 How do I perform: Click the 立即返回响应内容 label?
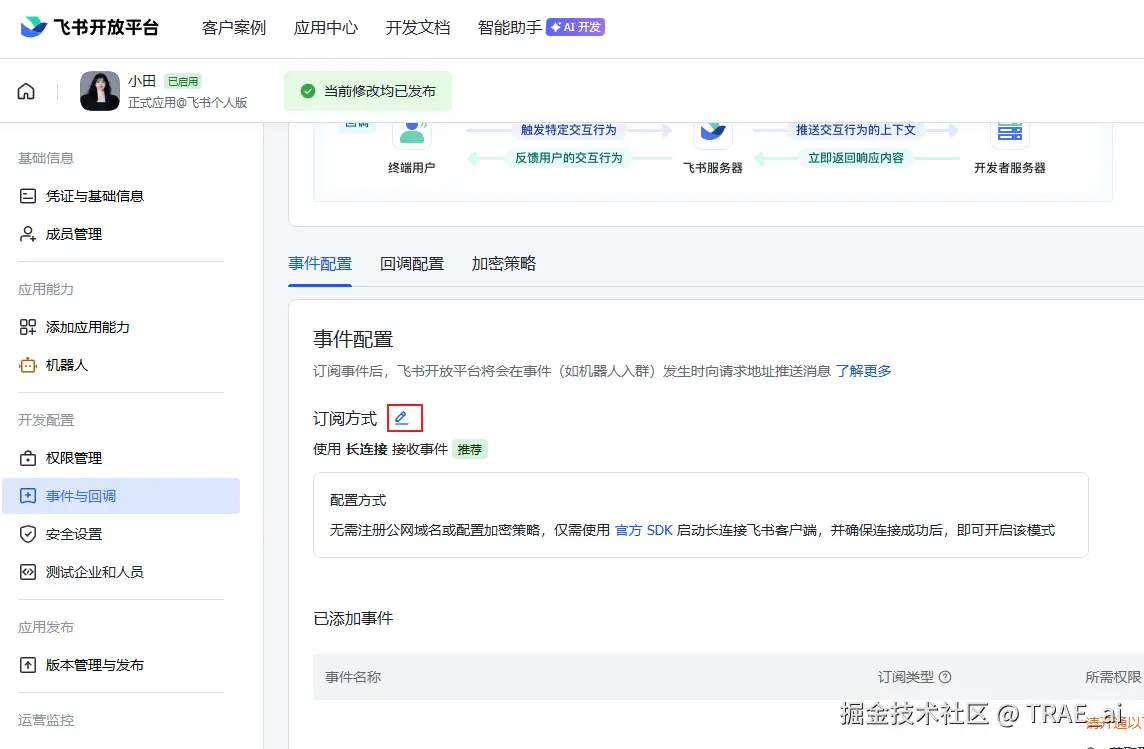856,158
